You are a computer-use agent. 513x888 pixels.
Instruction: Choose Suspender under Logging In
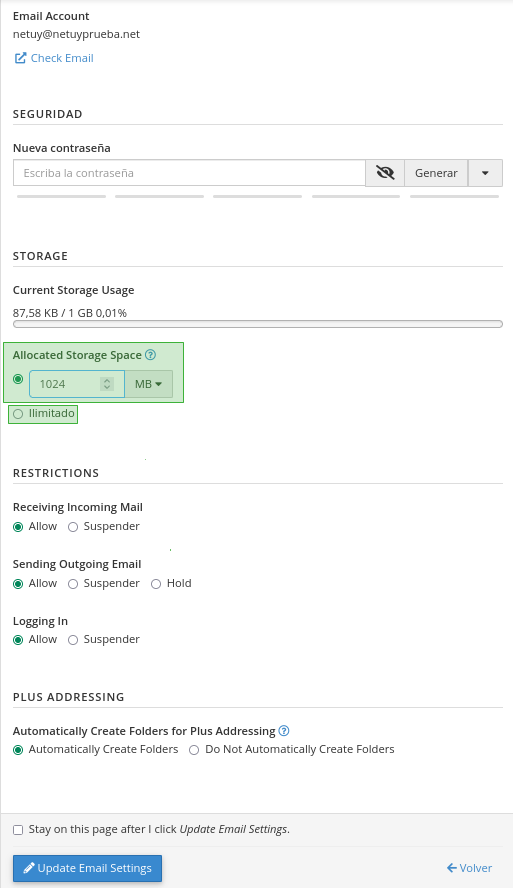click(73, 640)
